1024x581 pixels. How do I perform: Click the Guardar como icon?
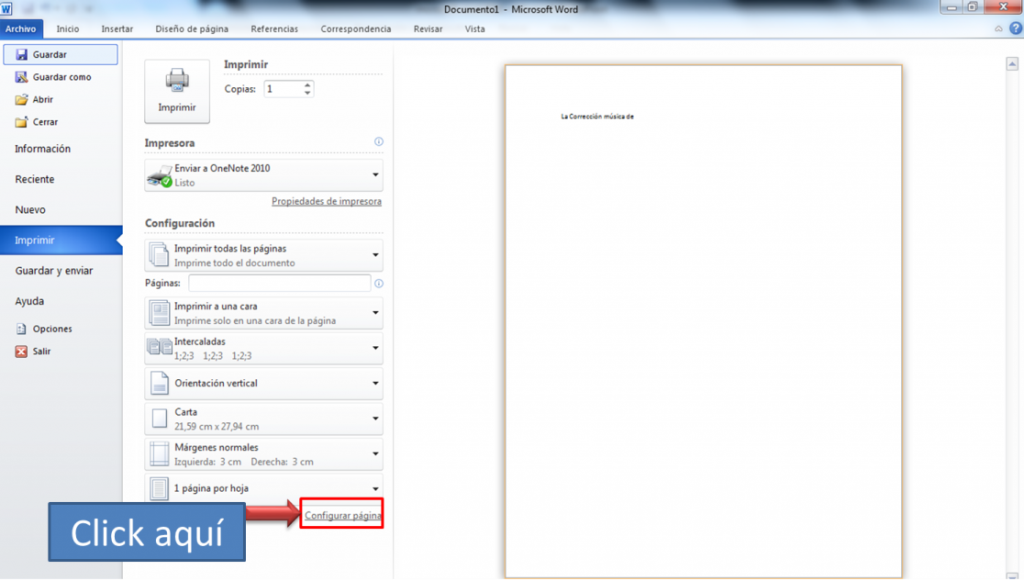click(x=22, y=77)
